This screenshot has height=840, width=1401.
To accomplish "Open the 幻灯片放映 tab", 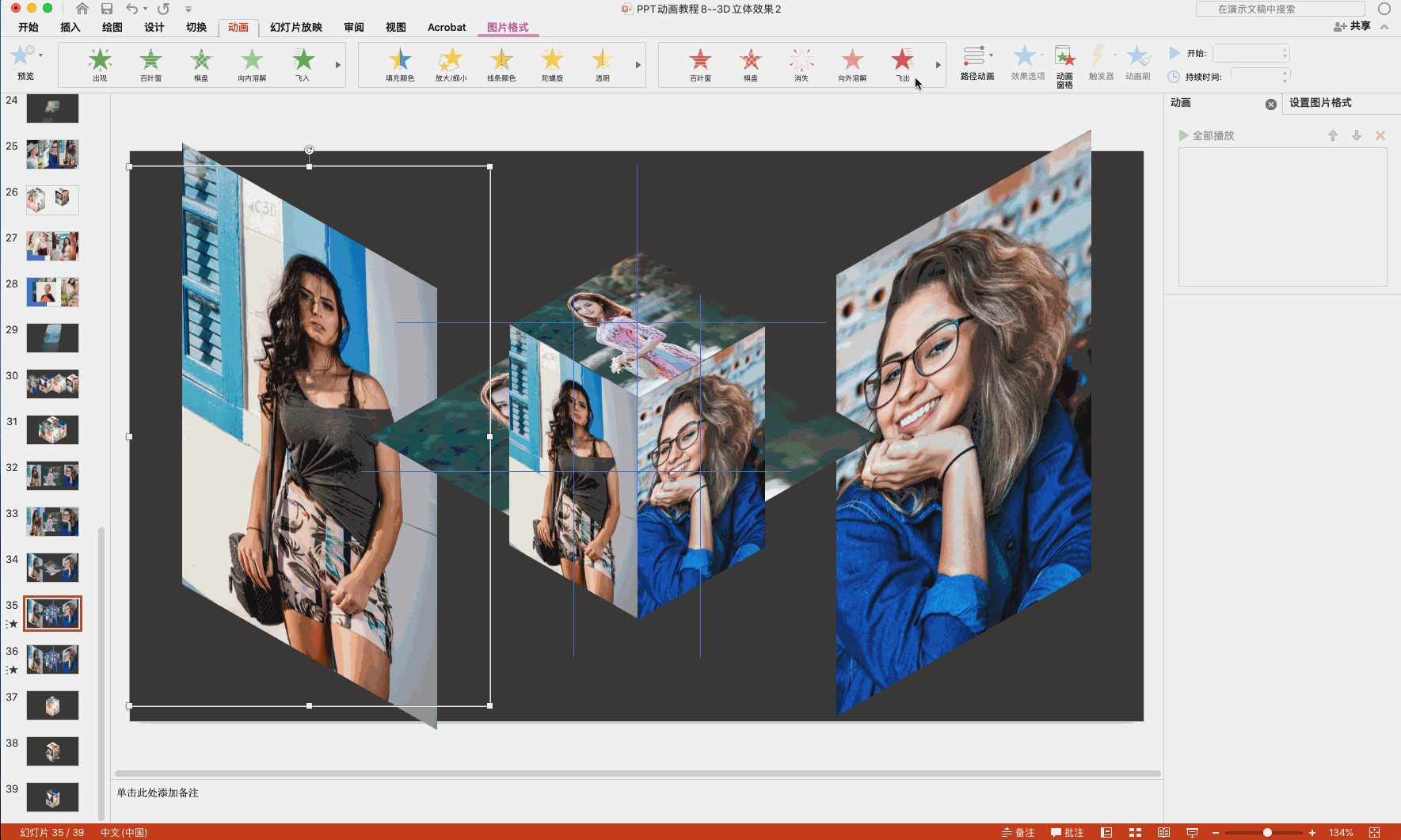I will point(295,27).
